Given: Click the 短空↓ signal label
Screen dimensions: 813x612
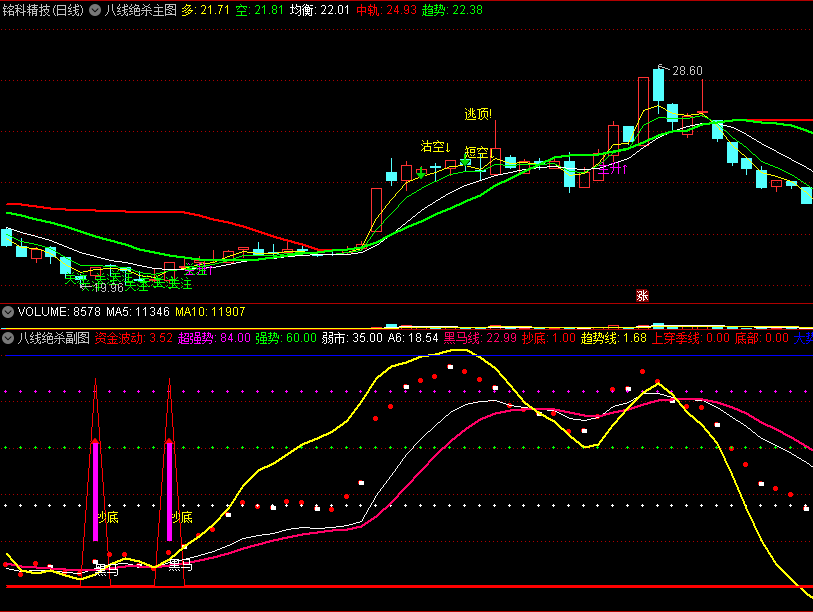Looking at the screenshot, I should click(479, 152).
